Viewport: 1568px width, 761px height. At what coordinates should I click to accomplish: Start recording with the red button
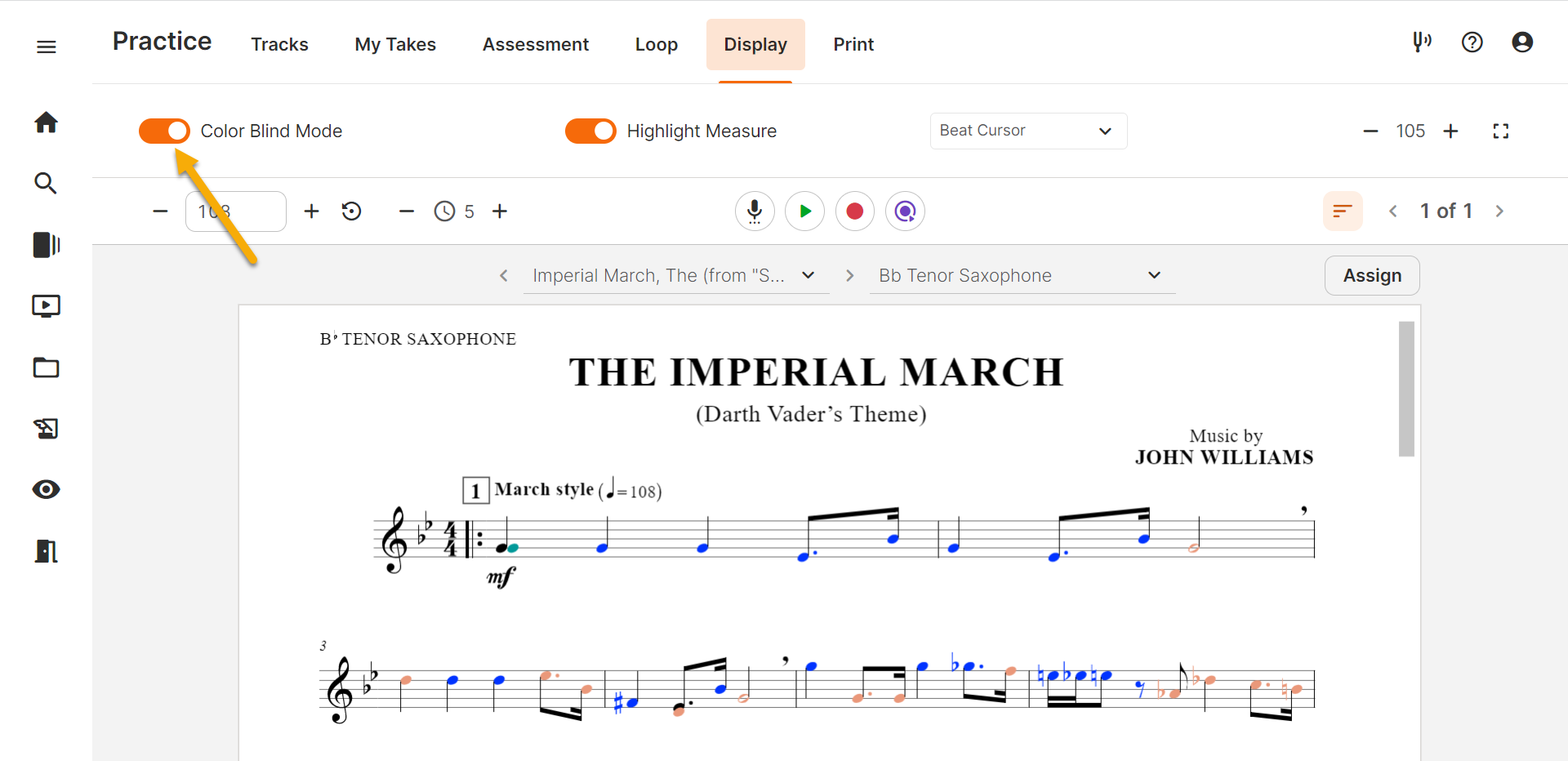(x=855, y=211)
